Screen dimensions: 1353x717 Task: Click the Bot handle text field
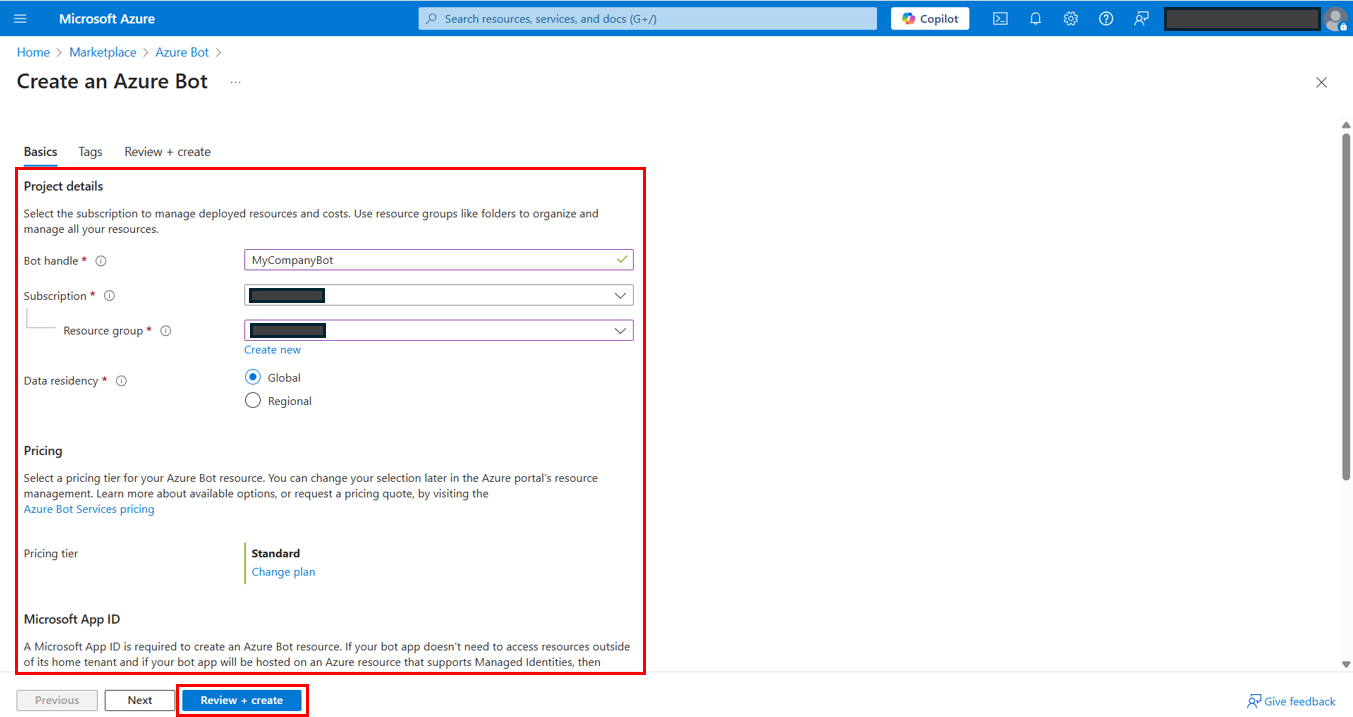(x=430, y=260)
